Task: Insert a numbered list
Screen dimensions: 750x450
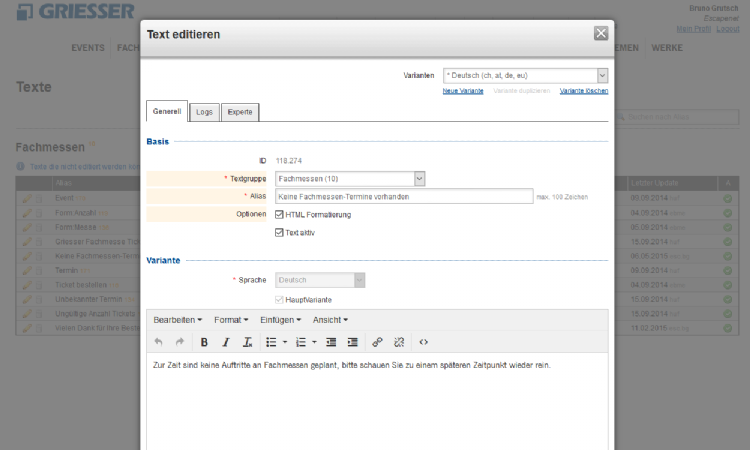Action: pos(300,342)
